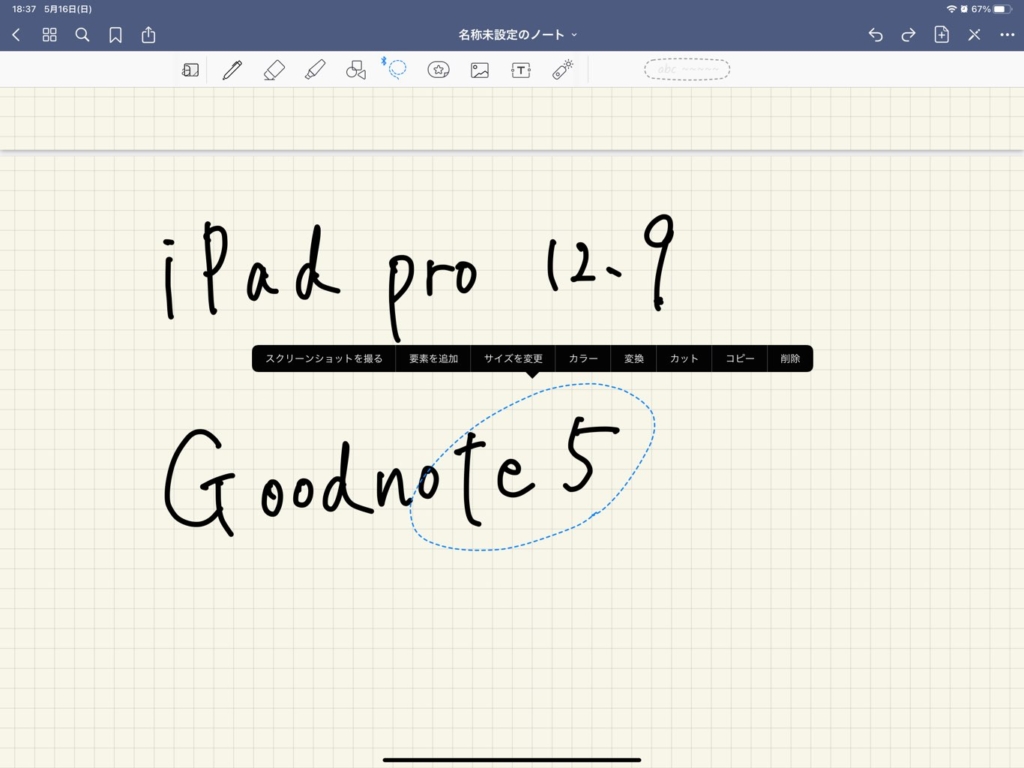Select the Highlighter tool
Viewport: 1024px width, 768px height.
(x=315, y=70)
